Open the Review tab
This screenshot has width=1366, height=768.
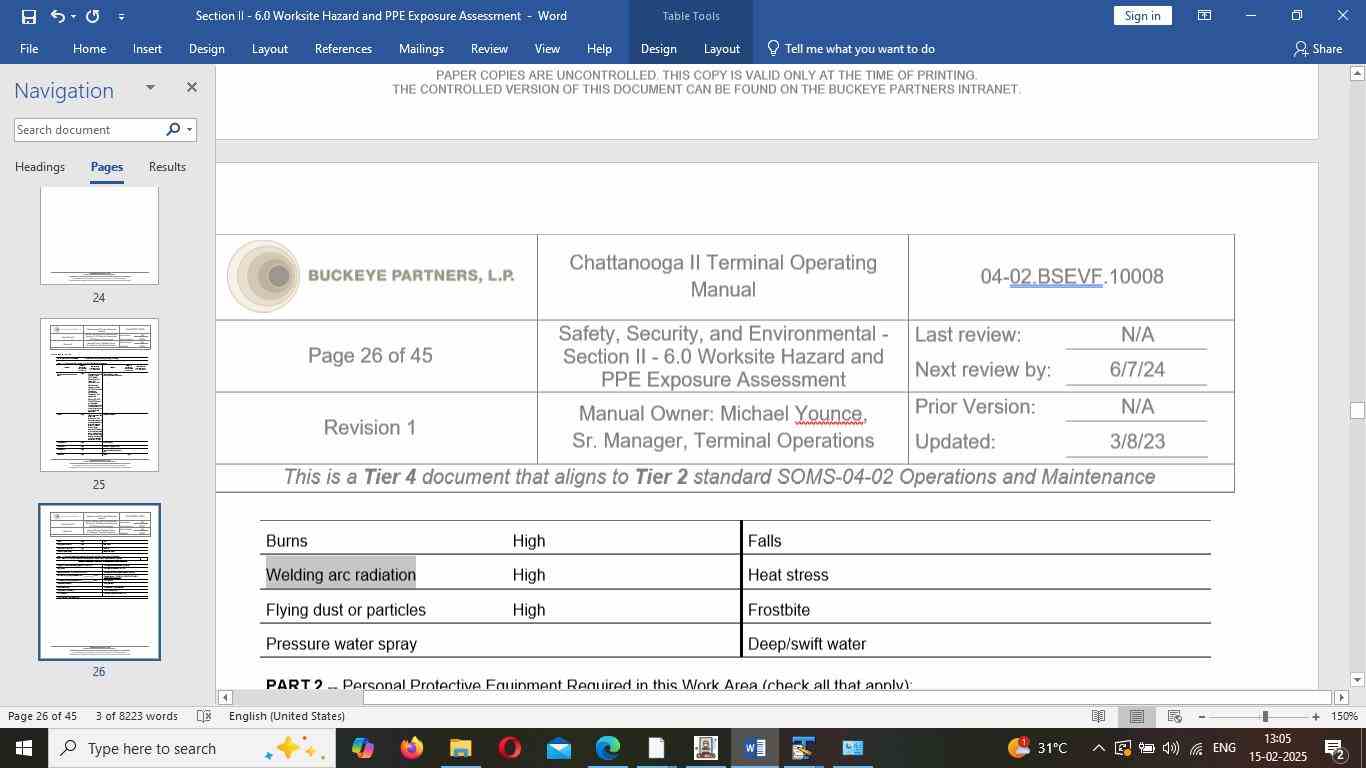pyautogui.click(x=489, y=48)
